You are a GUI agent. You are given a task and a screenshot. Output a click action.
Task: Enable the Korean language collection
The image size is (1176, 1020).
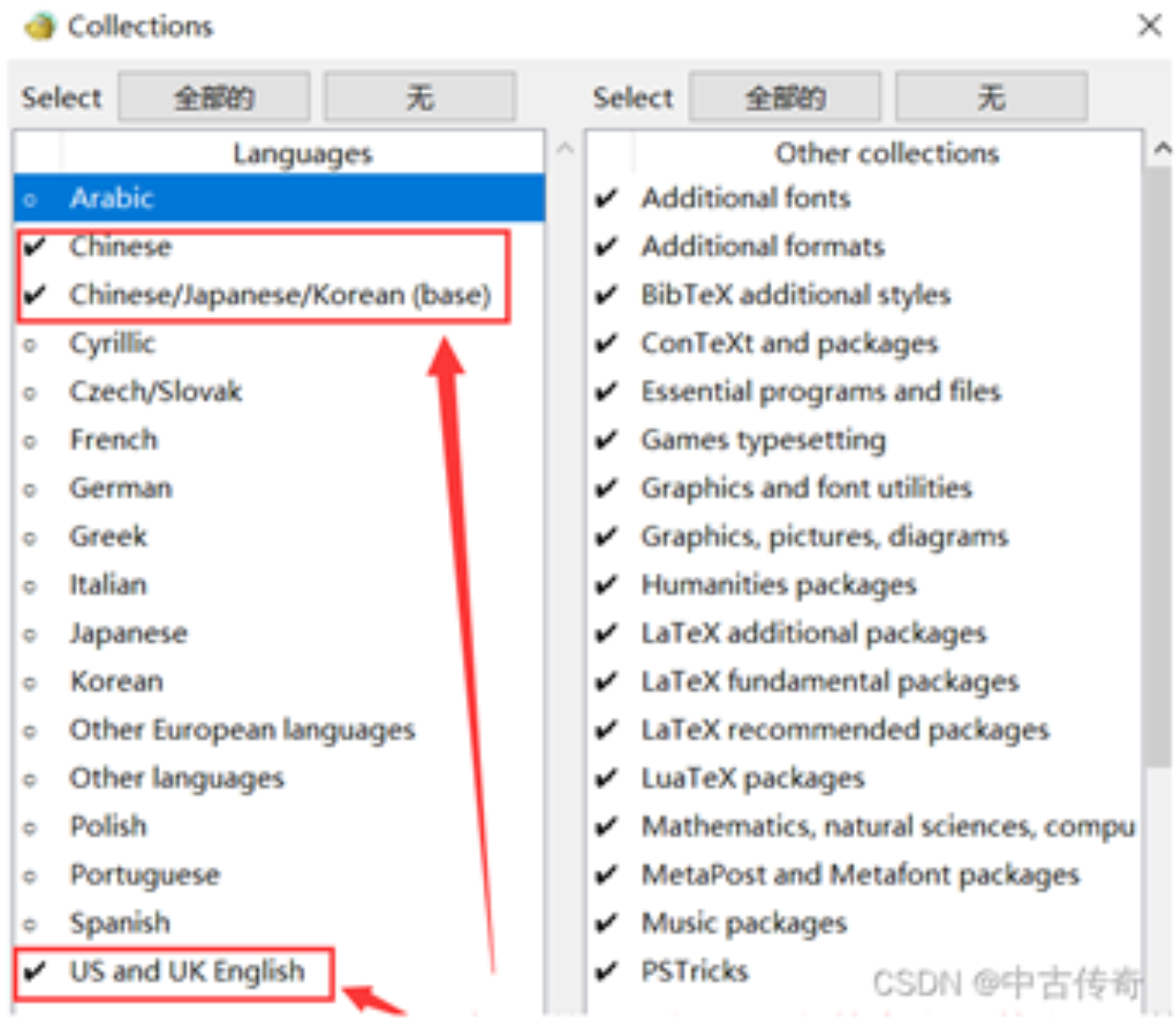[x=279, y=682]
